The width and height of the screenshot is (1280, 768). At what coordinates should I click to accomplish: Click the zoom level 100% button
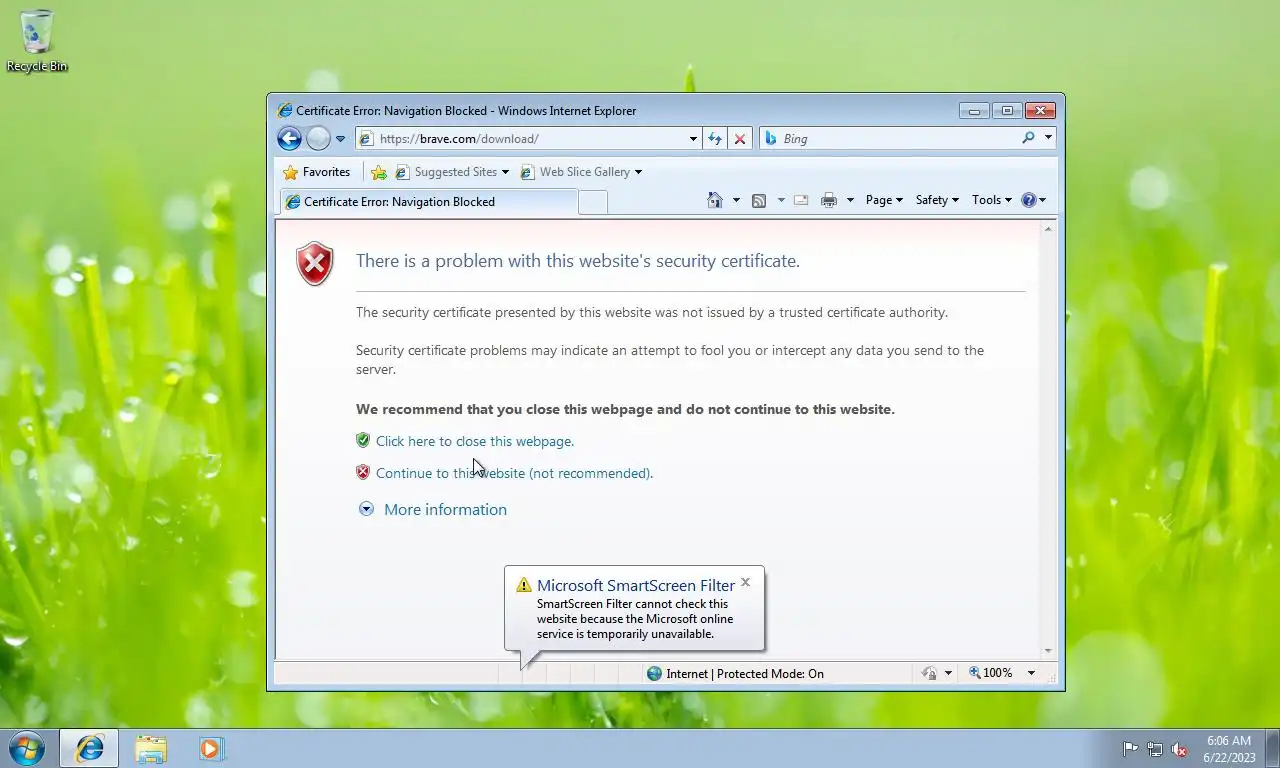point(990,673)
